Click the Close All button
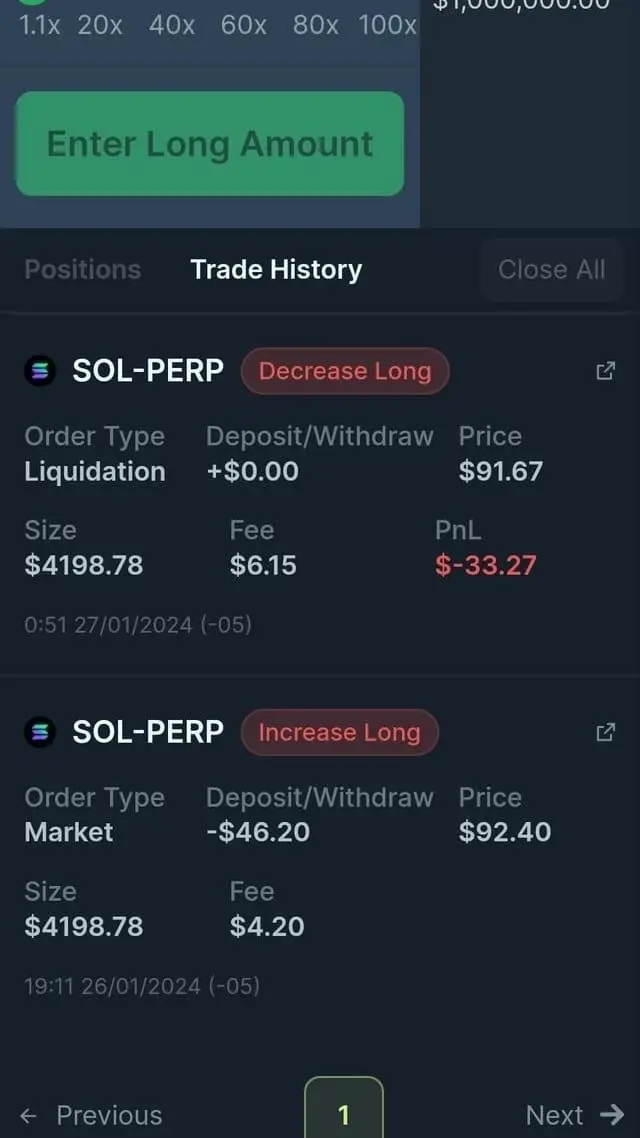 pos(551,269)
